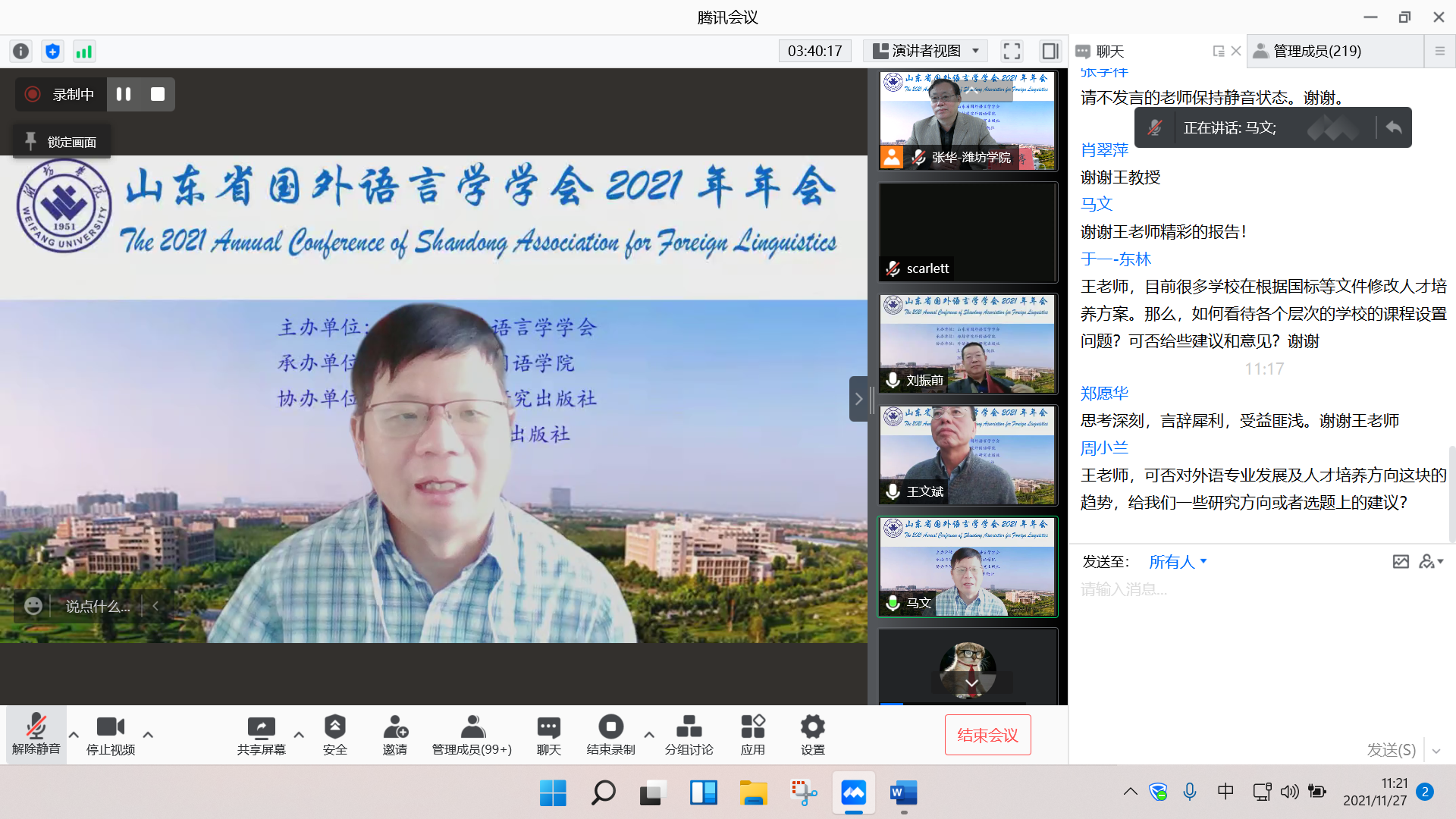Expand recording options arrow
The height and width of the screenshot is (819, 1456).
point(649,734)
